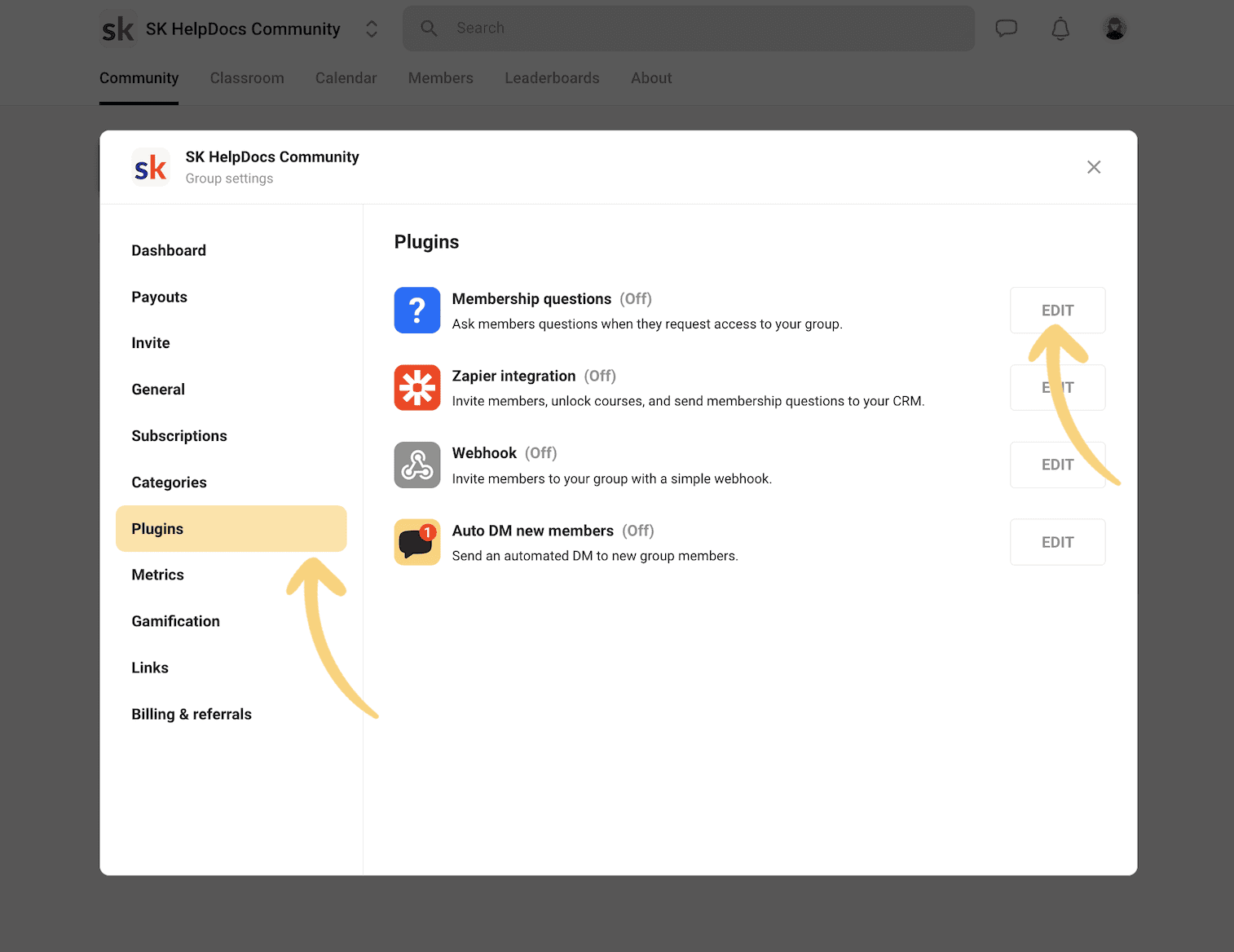Open Billing & referrals settings
Screen dimensions: 1234x952
pos(192,714)
